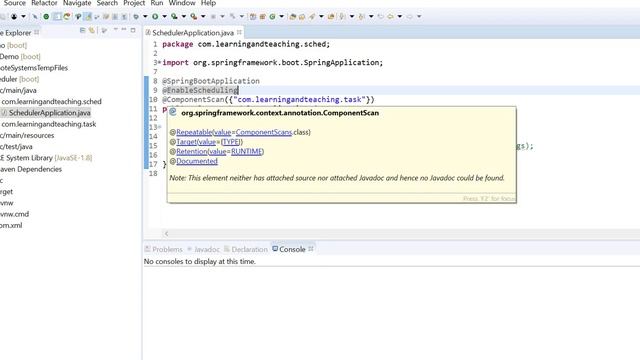Click the External Tools run icon
This screenshot has width=640, height=360.
tap(193, 16)
